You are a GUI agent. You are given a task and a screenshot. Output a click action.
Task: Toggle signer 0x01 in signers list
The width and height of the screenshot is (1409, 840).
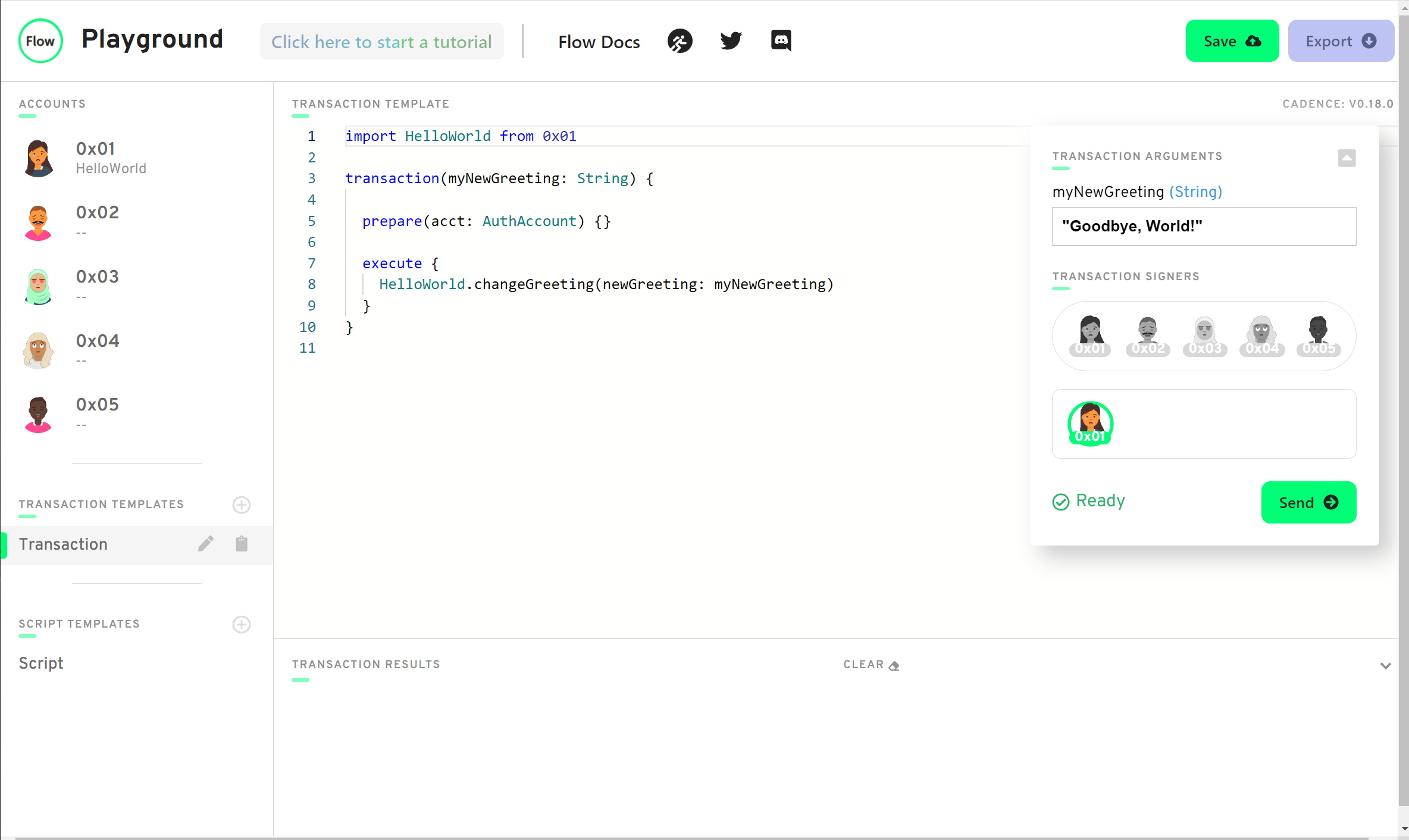click(1090, 336)
